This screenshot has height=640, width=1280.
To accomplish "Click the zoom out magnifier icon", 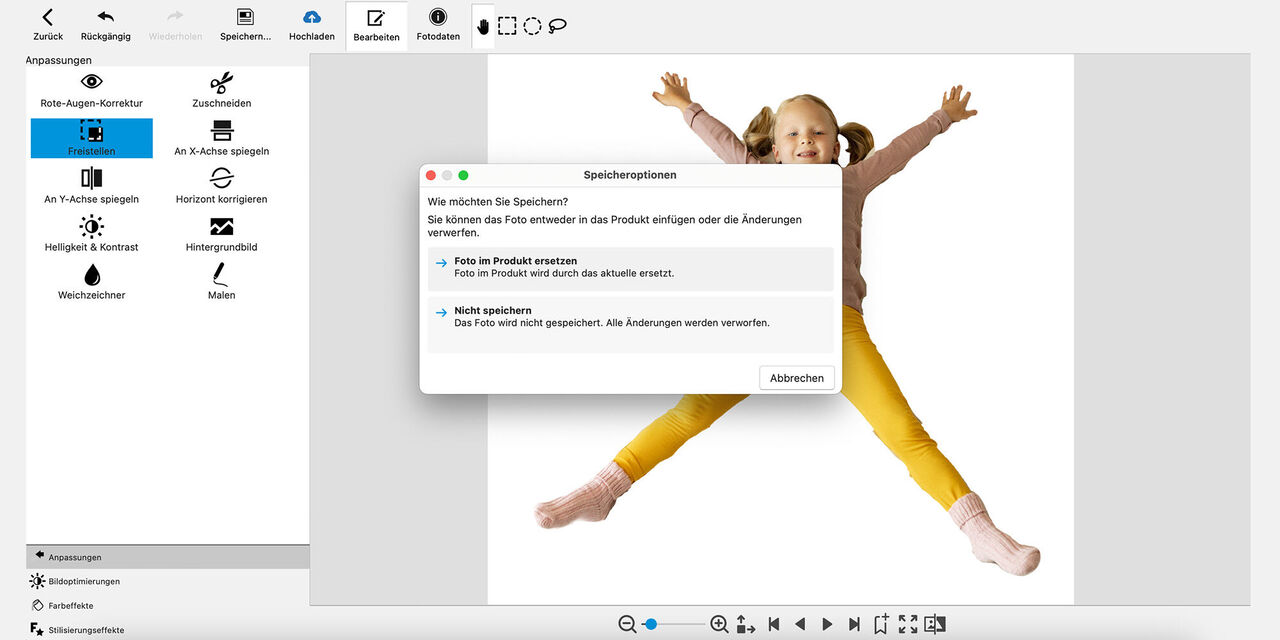I will pos(627,624).
